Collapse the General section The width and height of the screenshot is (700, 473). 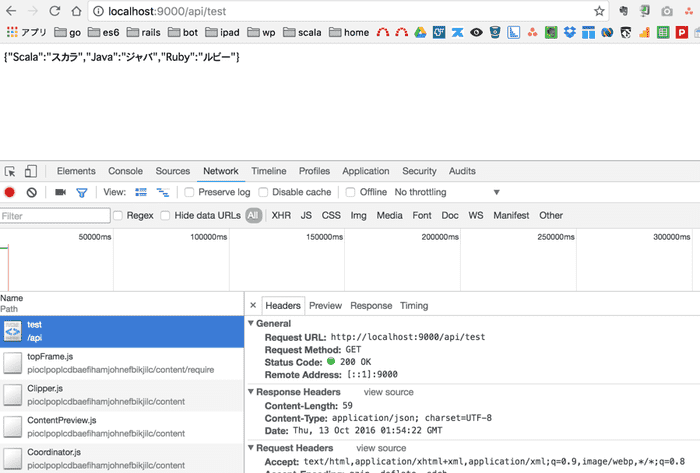(x=250, y=324)
